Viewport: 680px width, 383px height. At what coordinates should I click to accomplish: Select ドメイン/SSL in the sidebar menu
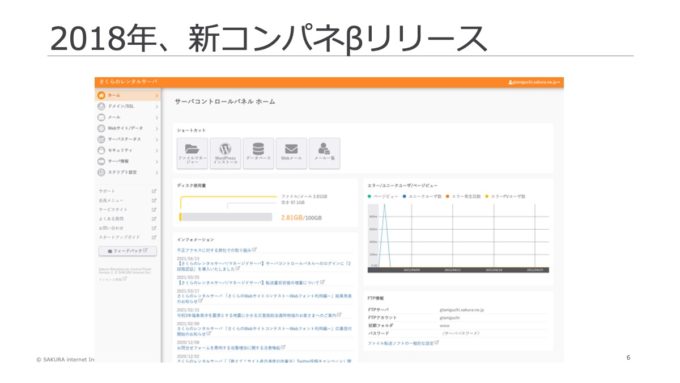tap(128, 106)
